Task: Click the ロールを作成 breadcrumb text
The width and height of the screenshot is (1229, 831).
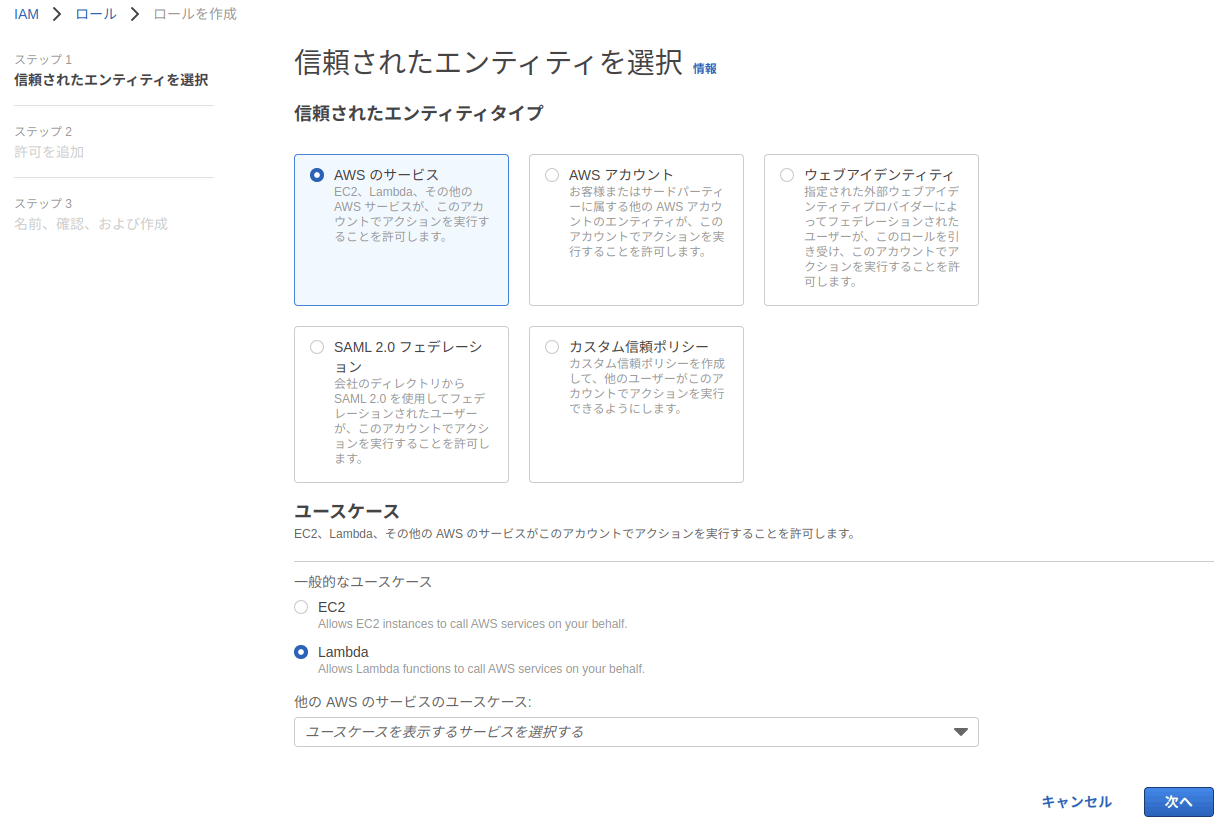Action: 195,14
